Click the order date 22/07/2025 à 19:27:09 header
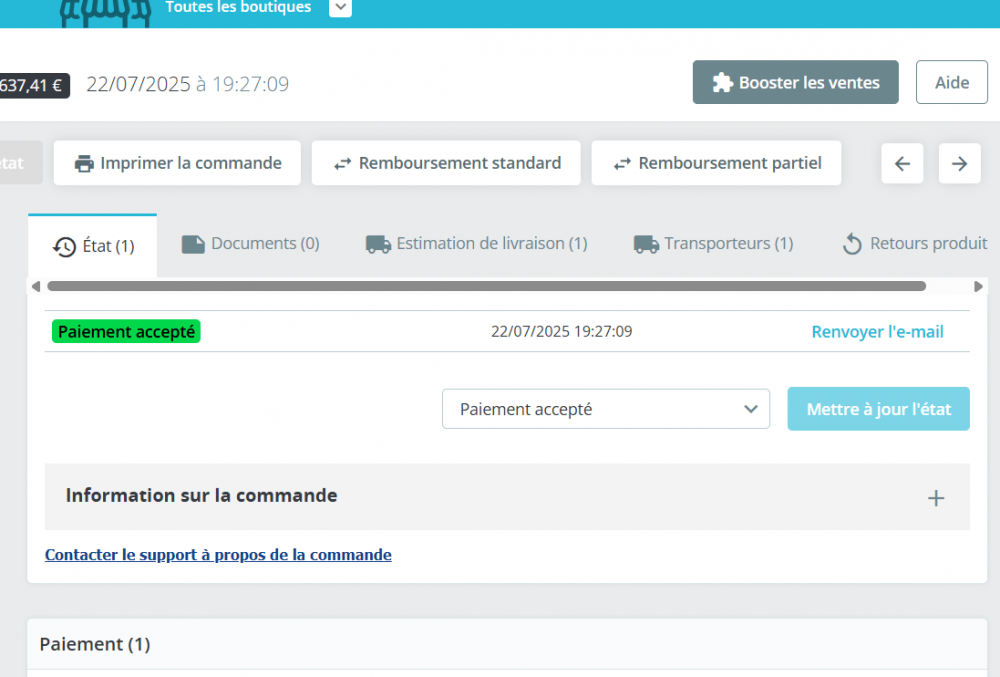 188,84
